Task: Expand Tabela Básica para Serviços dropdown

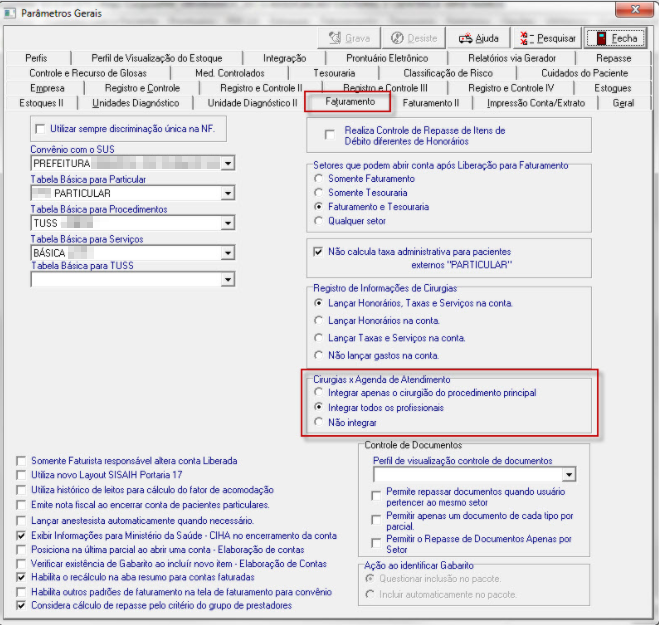Action: pos(227,253)
